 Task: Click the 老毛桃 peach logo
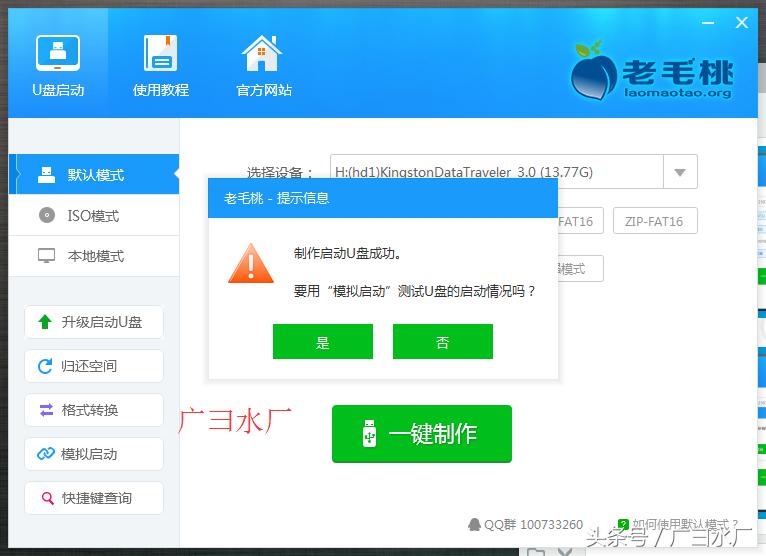[x=652, y=72]
